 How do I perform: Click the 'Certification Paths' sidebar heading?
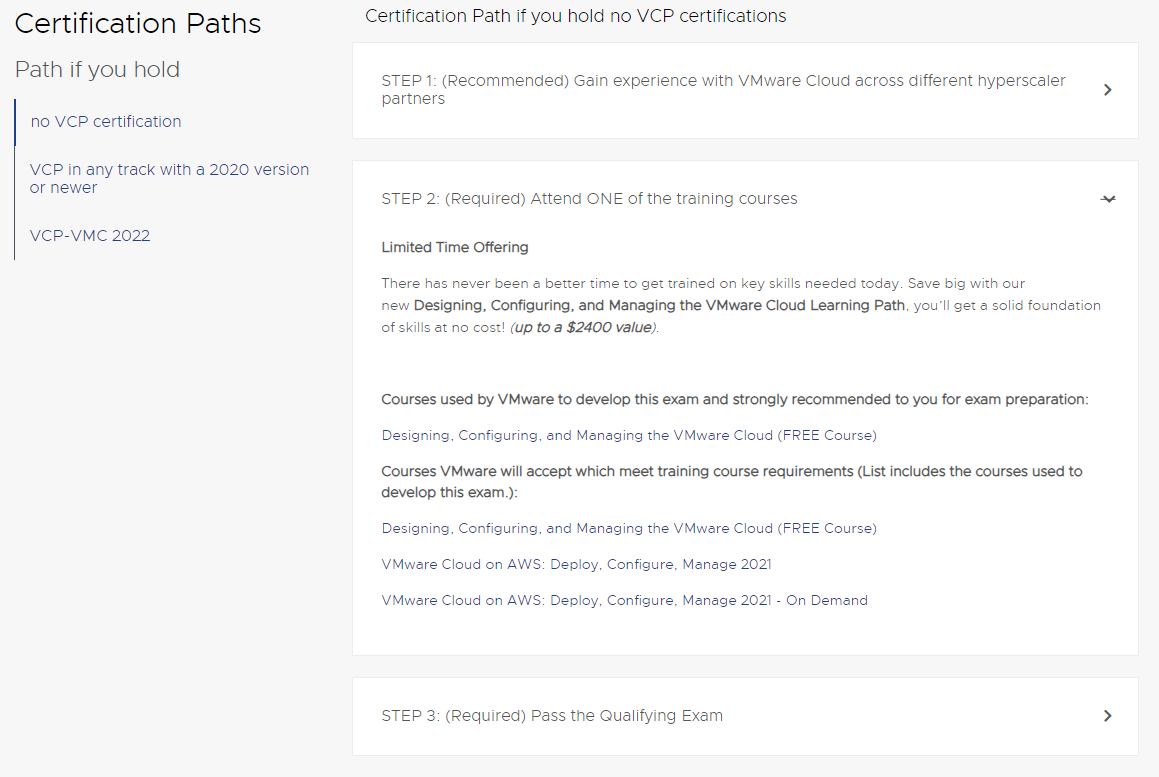pos(138,24)
